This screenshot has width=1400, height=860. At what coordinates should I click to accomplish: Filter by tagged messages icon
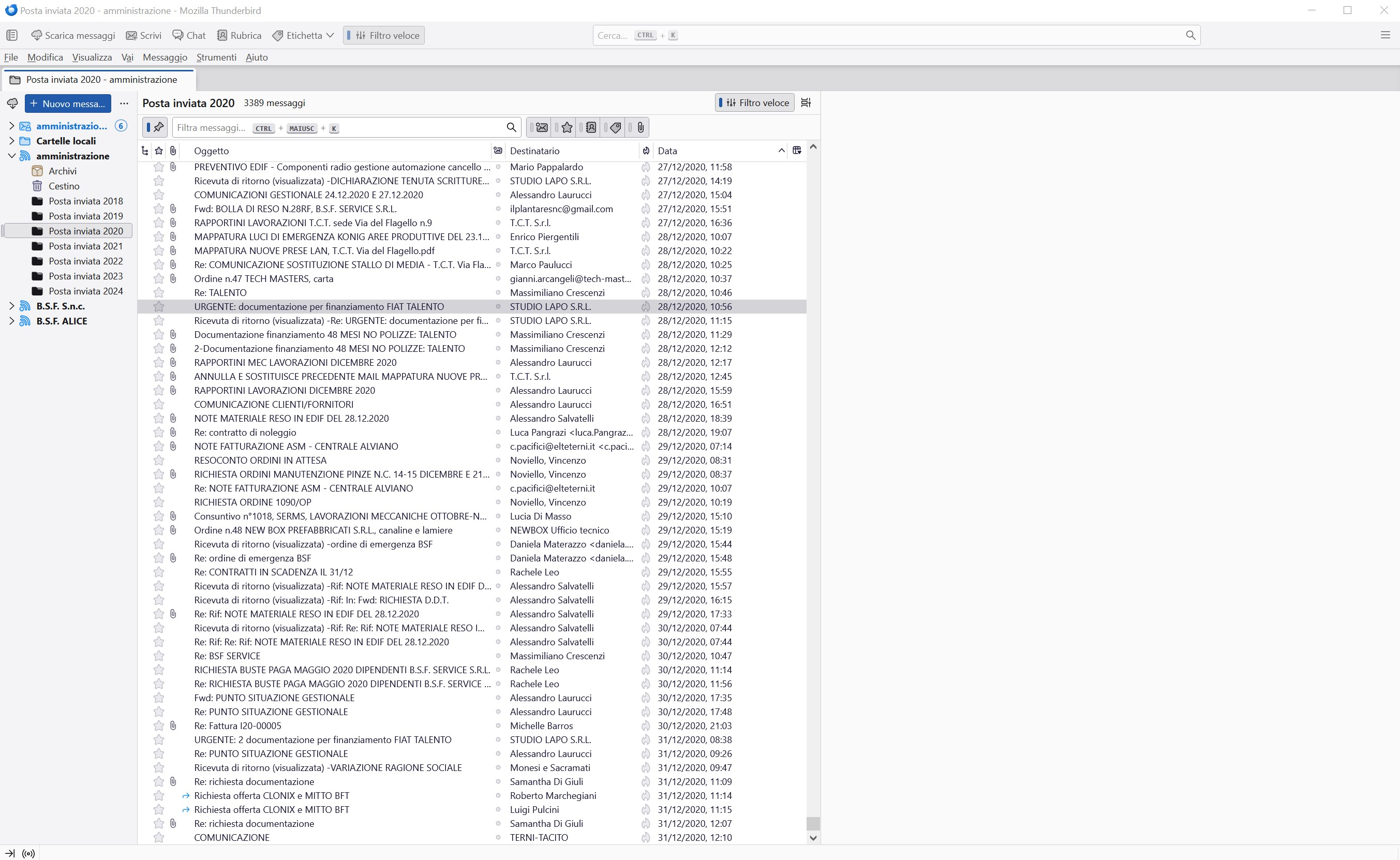point(615,127)
